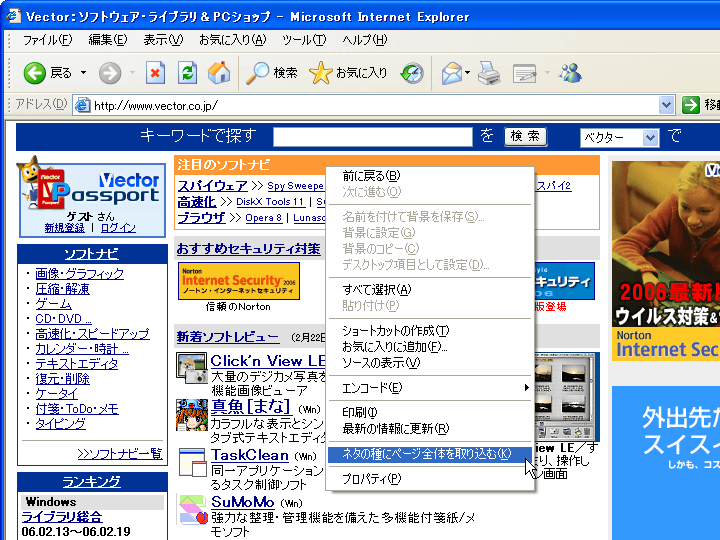Open the タイピング category link
The width and height of the screenshot is (720, 540).
pos(61,423)
